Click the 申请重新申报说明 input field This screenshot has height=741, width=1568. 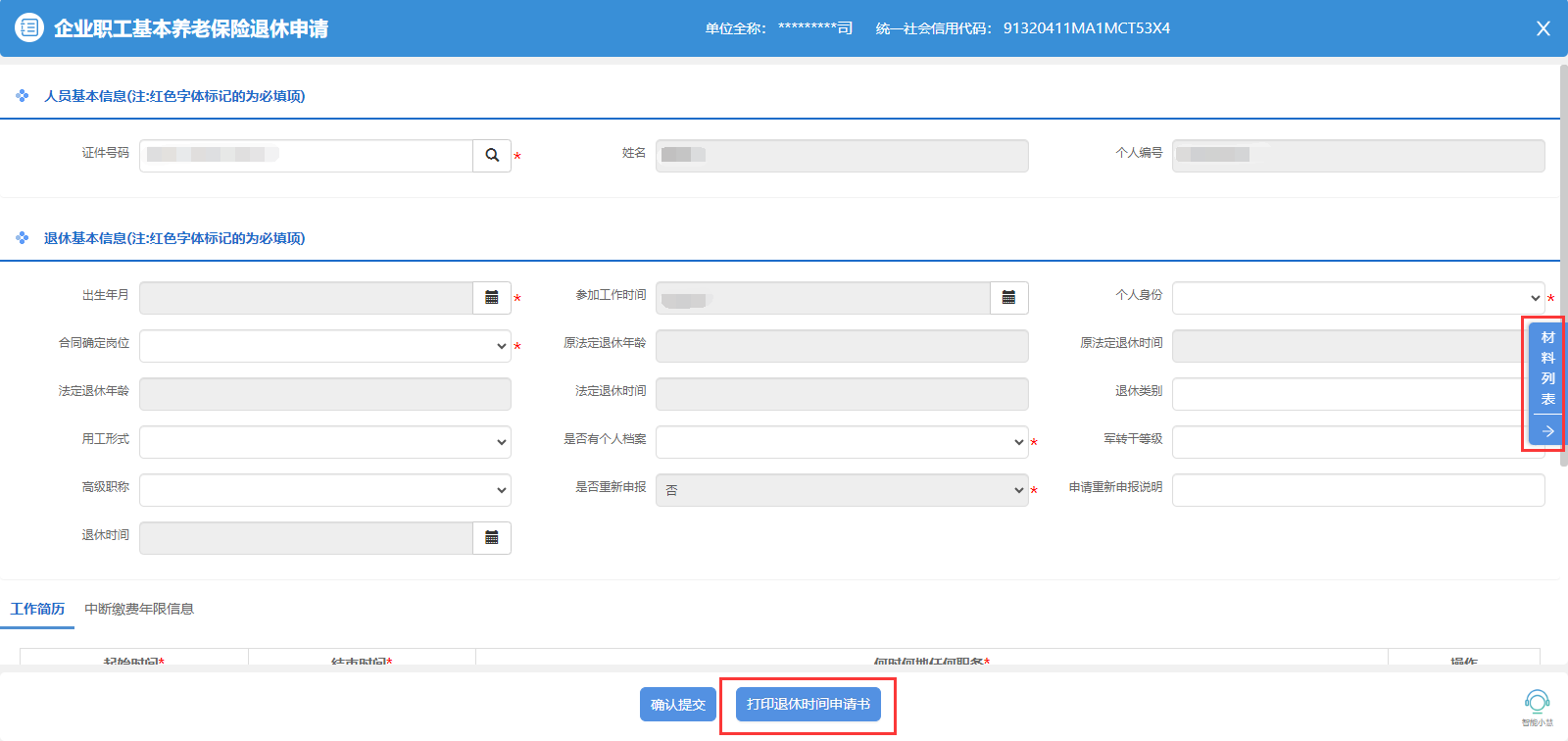click(x=1357, y=490)
